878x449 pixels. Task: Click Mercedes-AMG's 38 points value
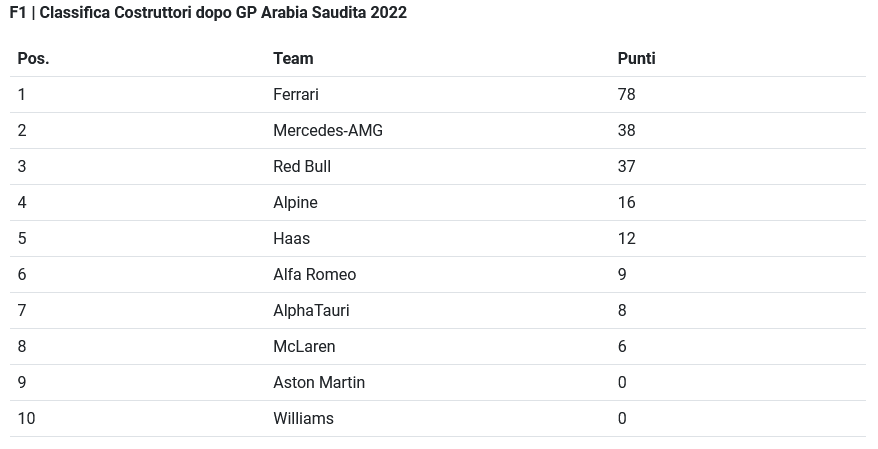[x=627, y=130]
